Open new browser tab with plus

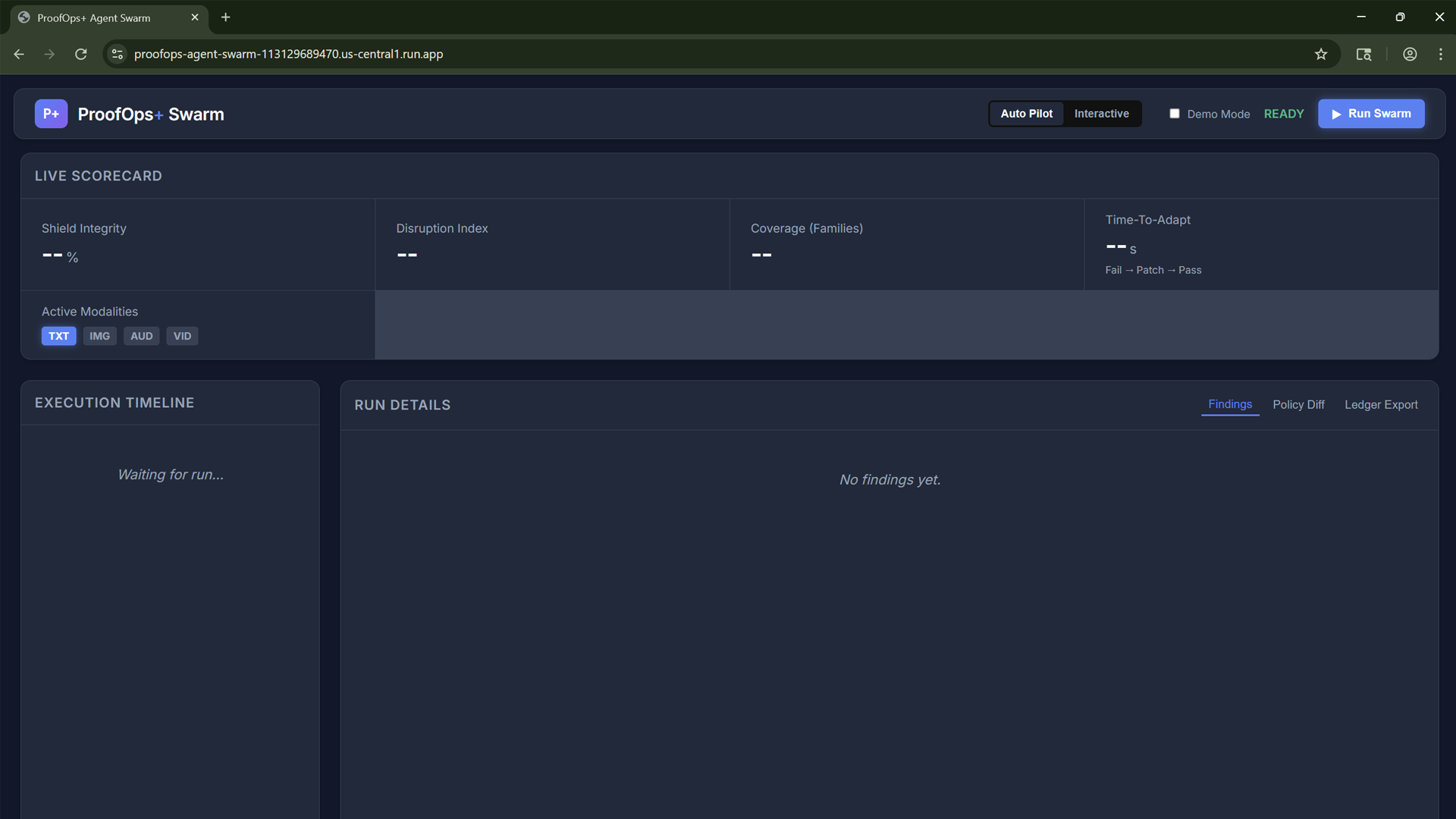(x=225, y=17)
